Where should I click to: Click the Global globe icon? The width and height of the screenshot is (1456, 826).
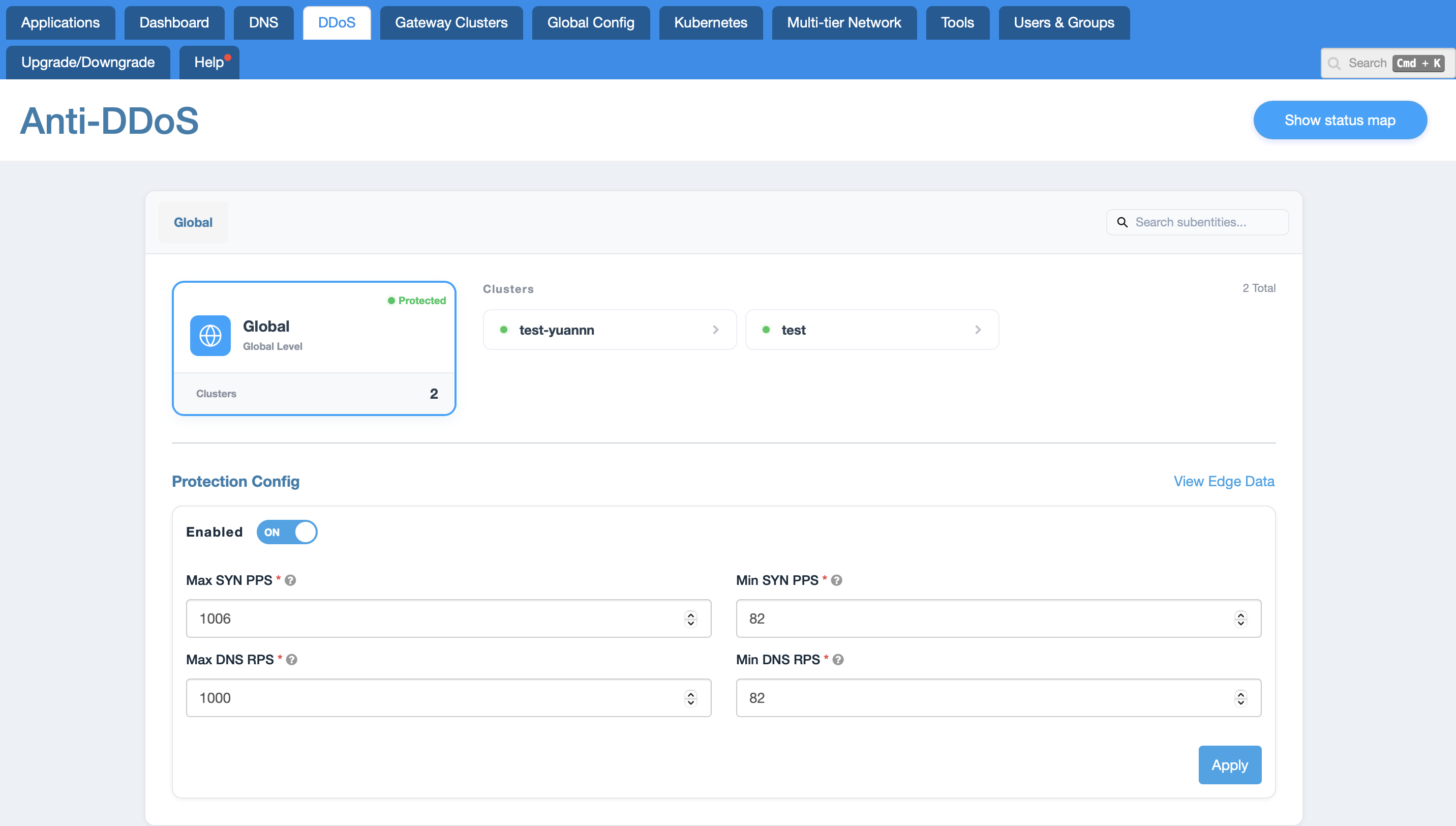coord(210,336)
